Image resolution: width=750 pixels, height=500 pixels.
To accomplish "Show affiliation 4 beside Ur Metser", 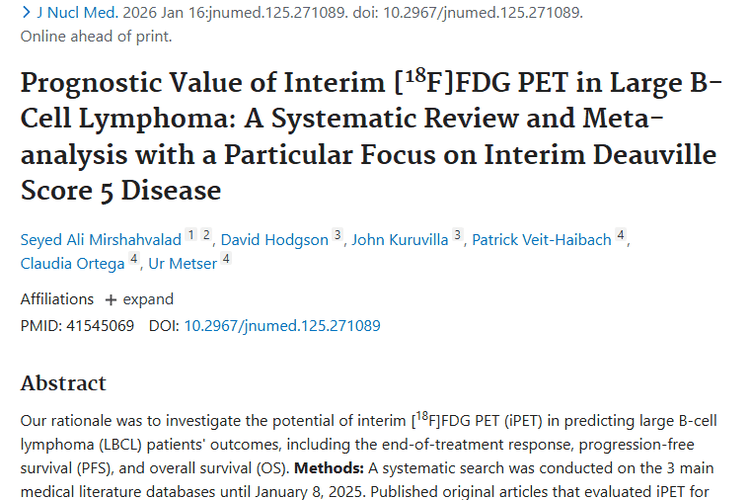I will (226, 260).
